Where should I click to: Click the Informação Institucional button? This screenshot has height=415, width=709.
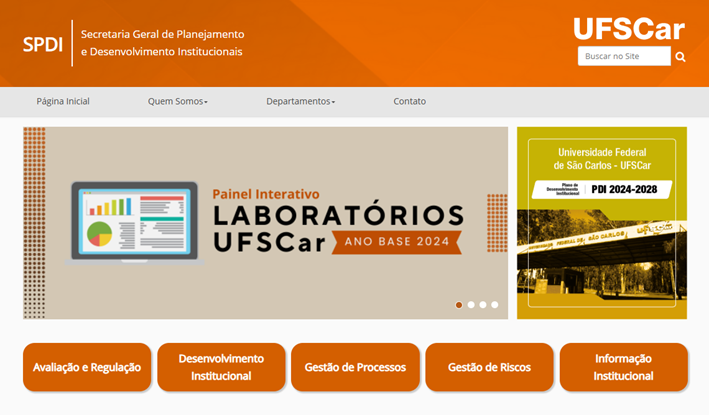point(624,367)
